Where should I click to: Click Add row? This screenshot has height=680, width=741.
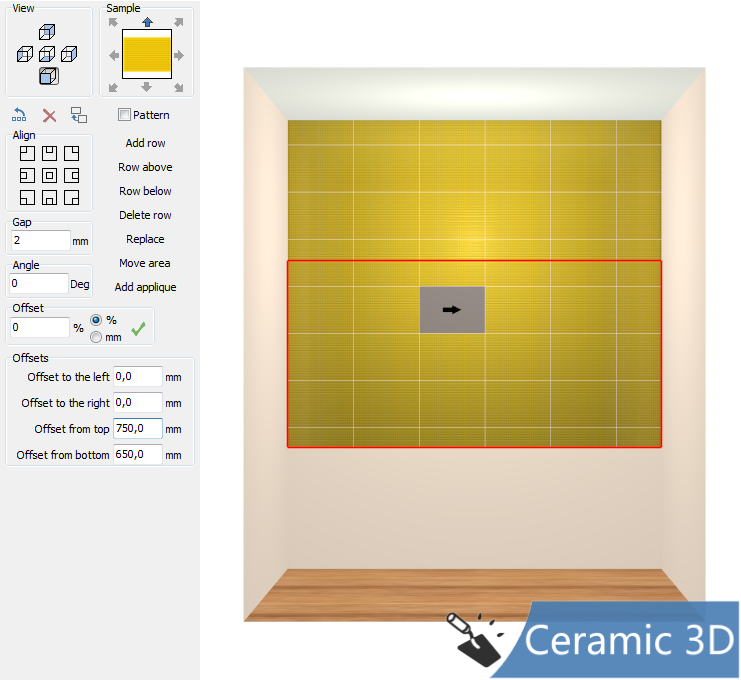(x=146, y=143)
